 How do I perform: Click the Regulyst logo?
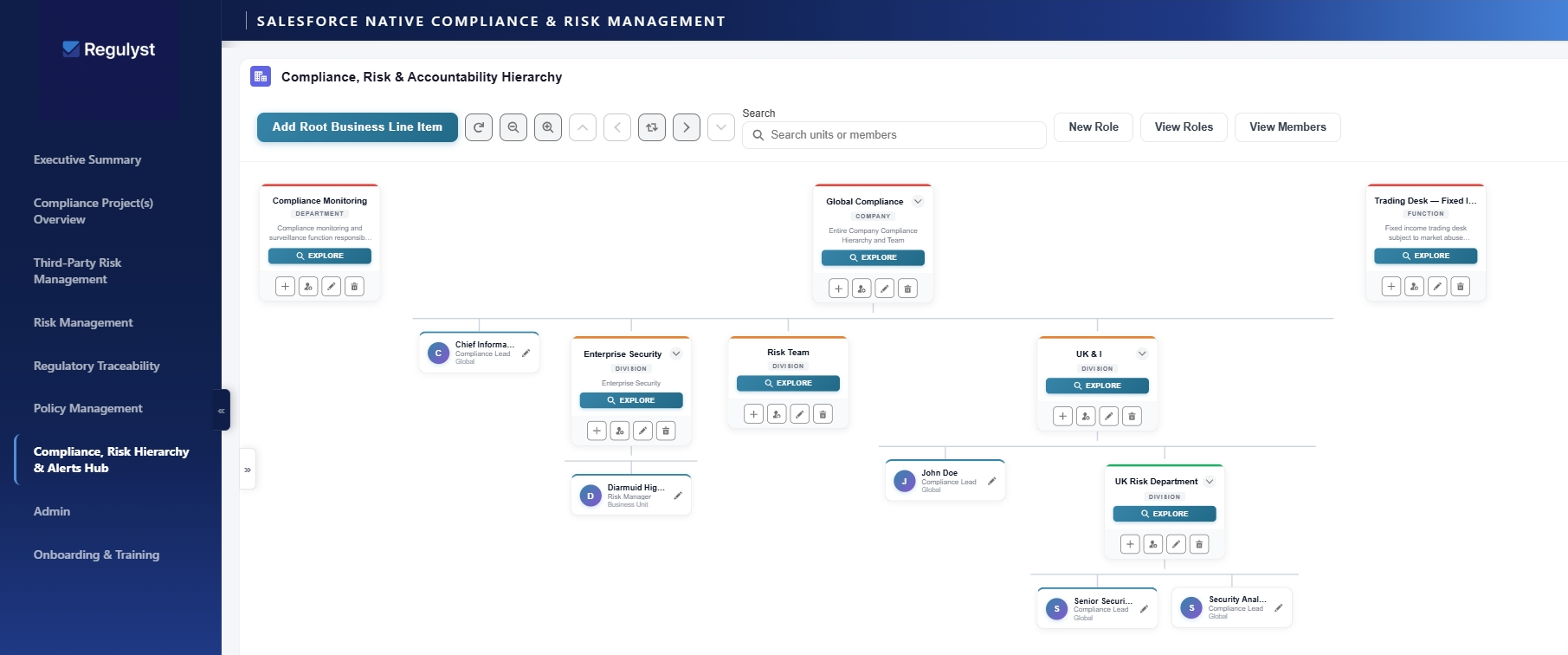[109, 49]
